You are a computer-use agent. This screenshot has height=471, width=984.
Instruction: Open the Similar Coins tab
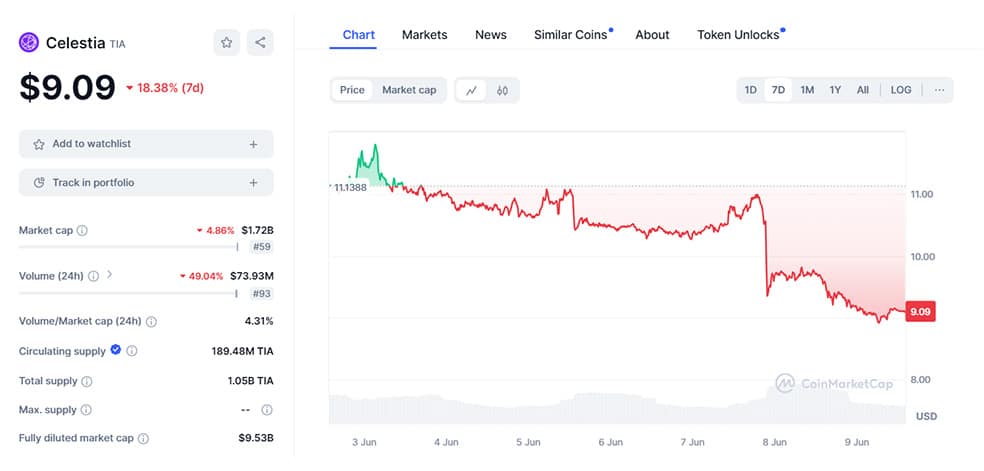click(x=571, y=35)
